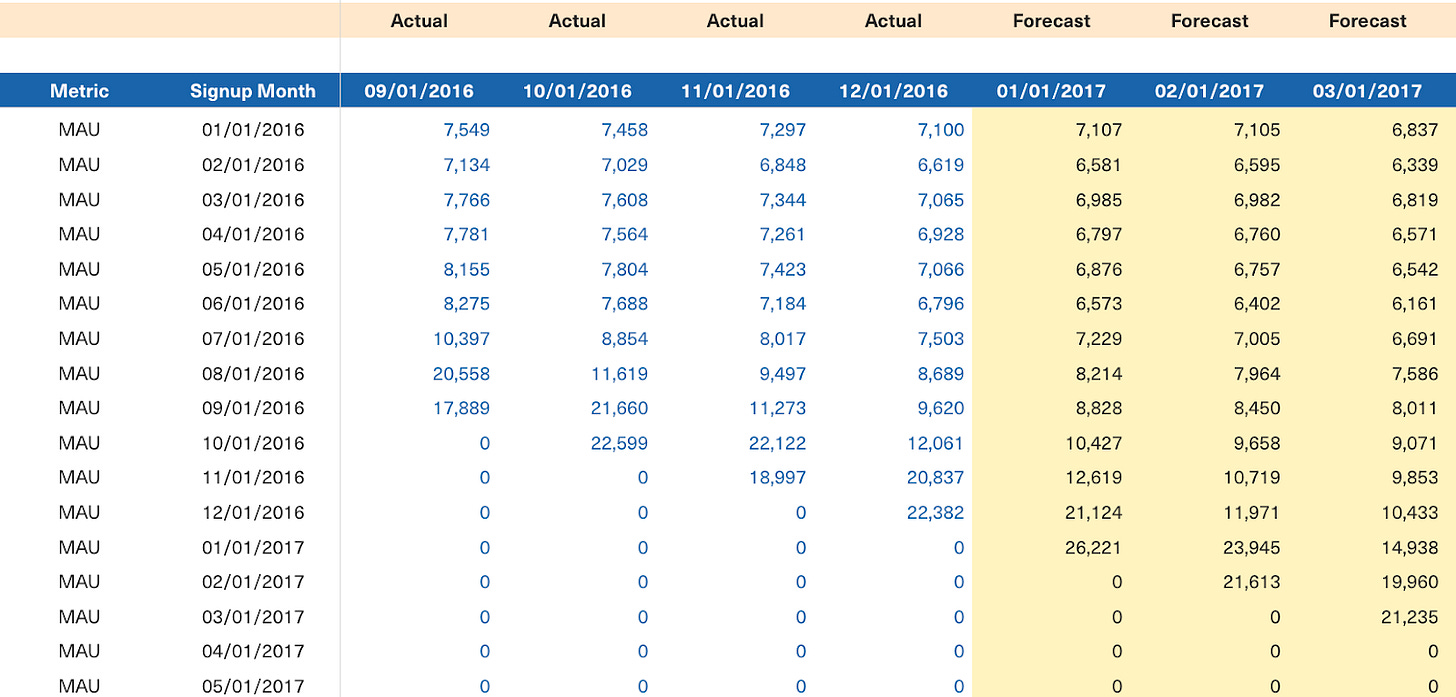The image size is (1456, 697).
Task: Select cell with value 17,889
Action: coord(461,408)
